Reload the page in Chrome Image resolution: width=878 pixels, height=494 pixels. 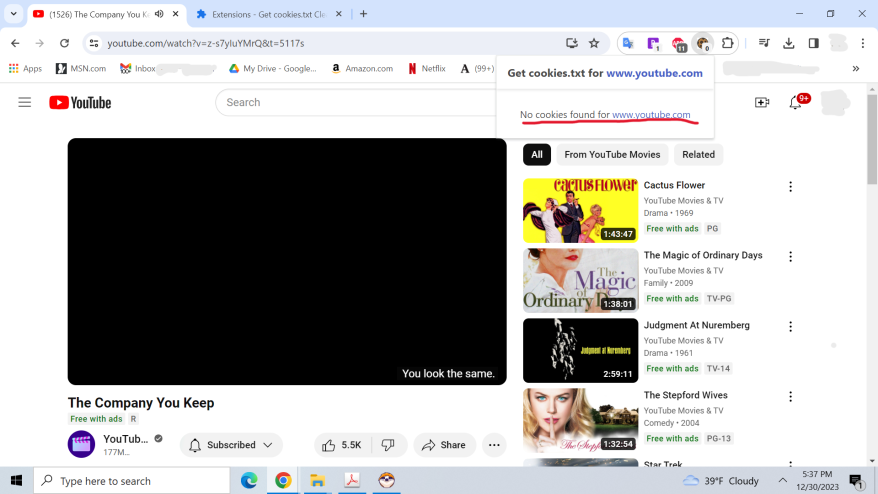tap(64, 43)
